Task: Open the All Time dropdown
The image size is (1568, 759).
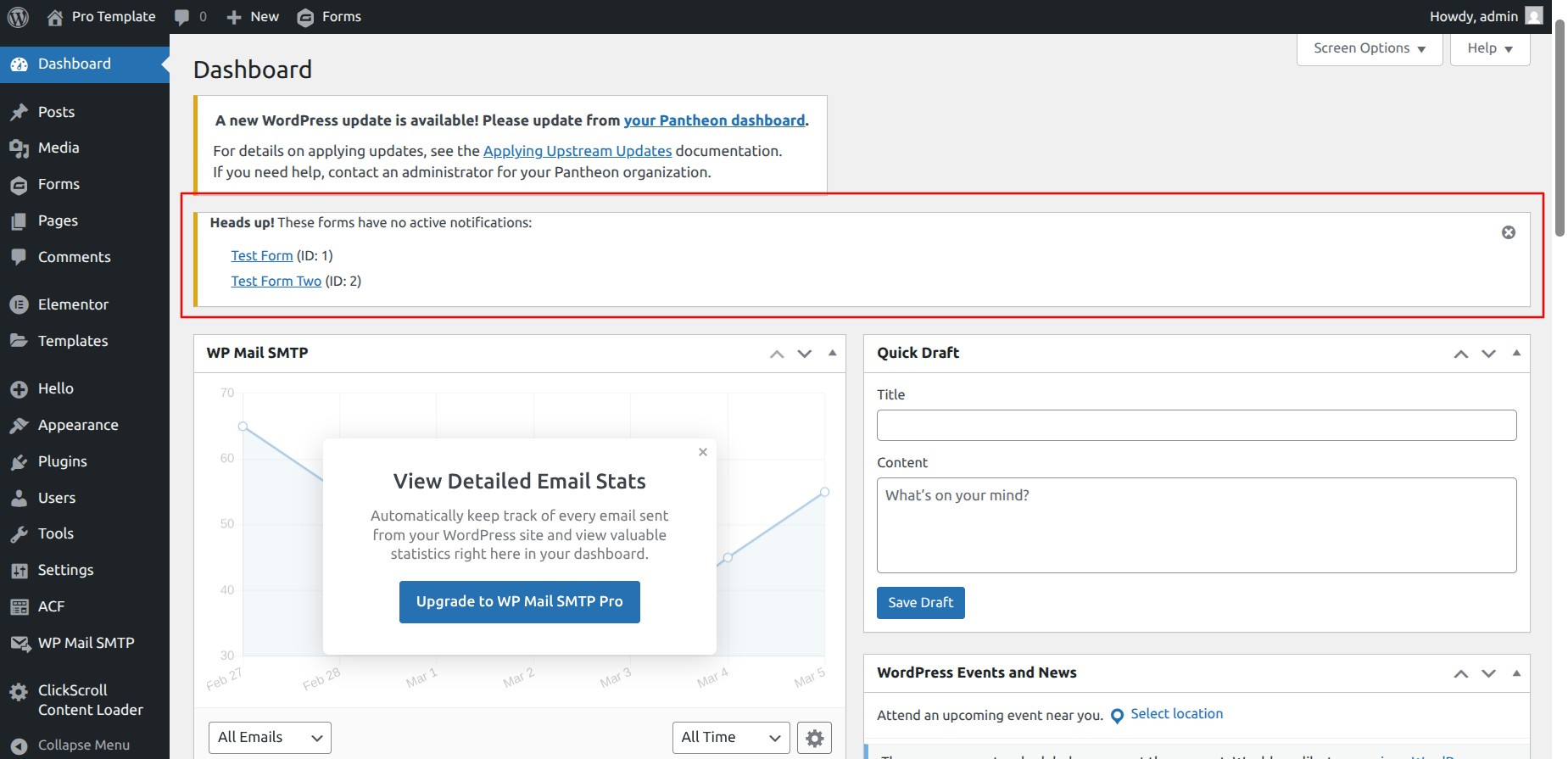Action: pyautogui.click(x=731, y=738)
